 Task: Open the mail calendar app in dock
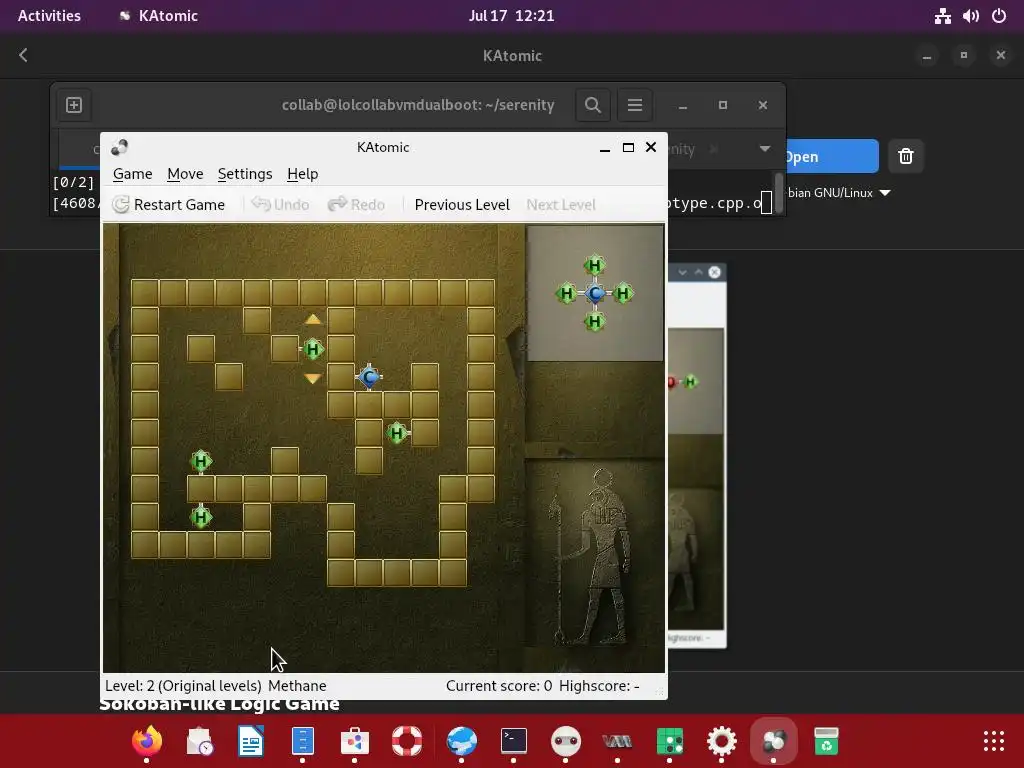coord(199,741)
